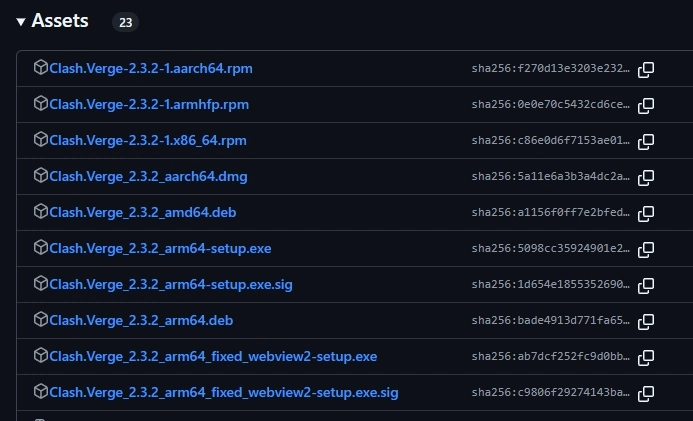The width and height of the screenshot is (693, 421).
Task: Collapse the Assets section triangle
Action: 21,22
